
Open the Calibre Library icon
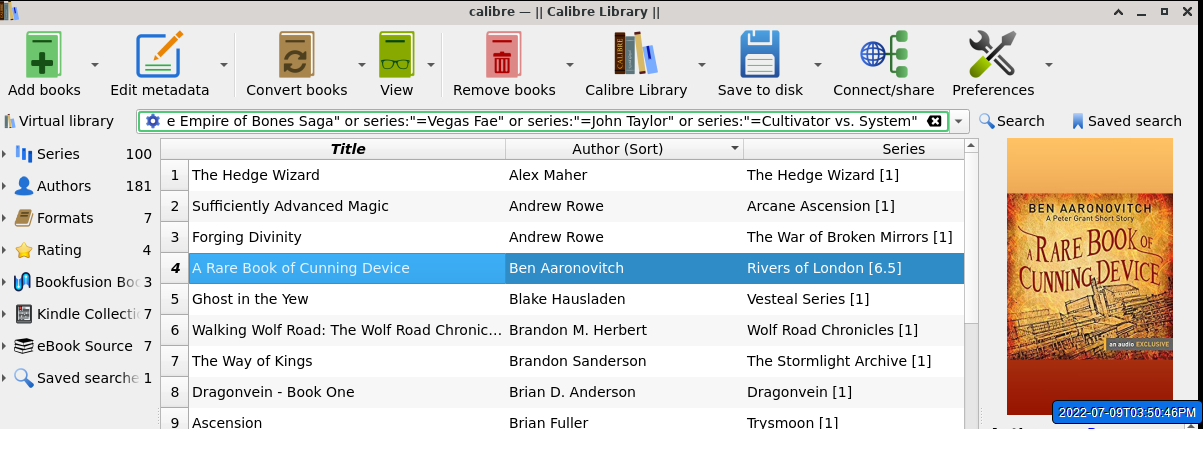click(x=635, y=54)
